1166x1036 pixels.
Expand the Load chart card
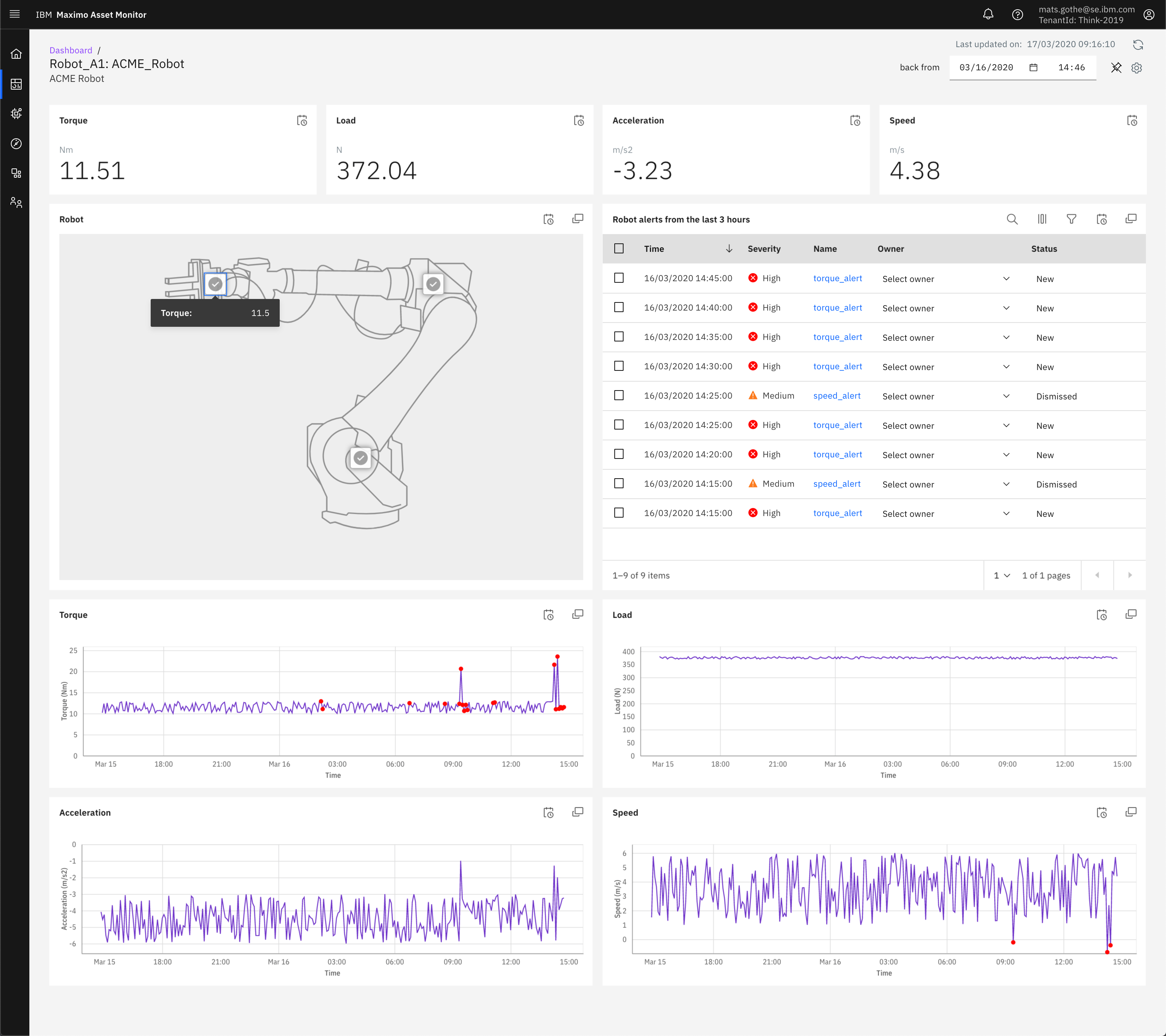click(1130, 614)
